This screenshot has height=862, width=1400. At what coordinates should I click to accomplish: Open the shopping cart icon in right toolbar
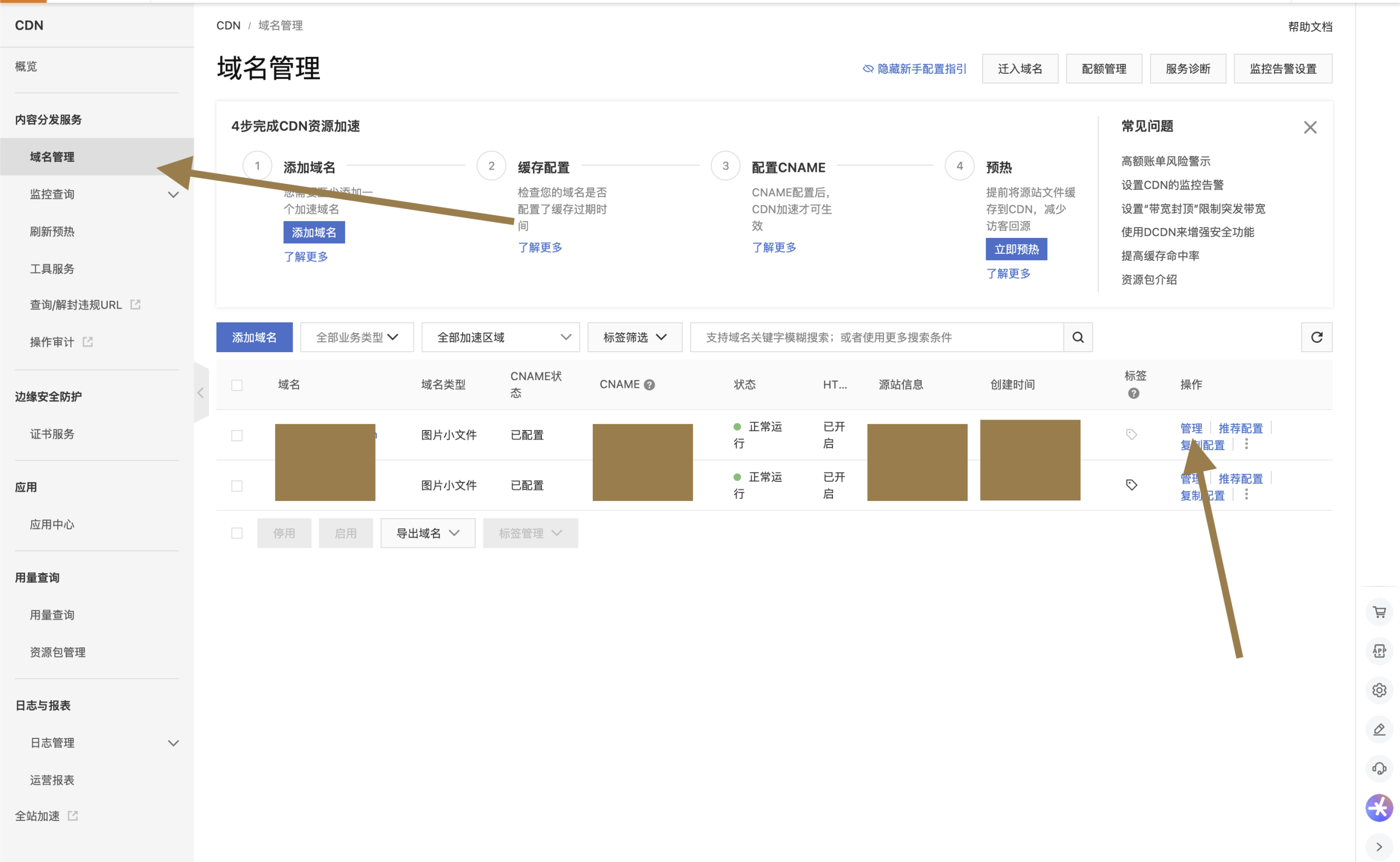tap(1379, 612)
